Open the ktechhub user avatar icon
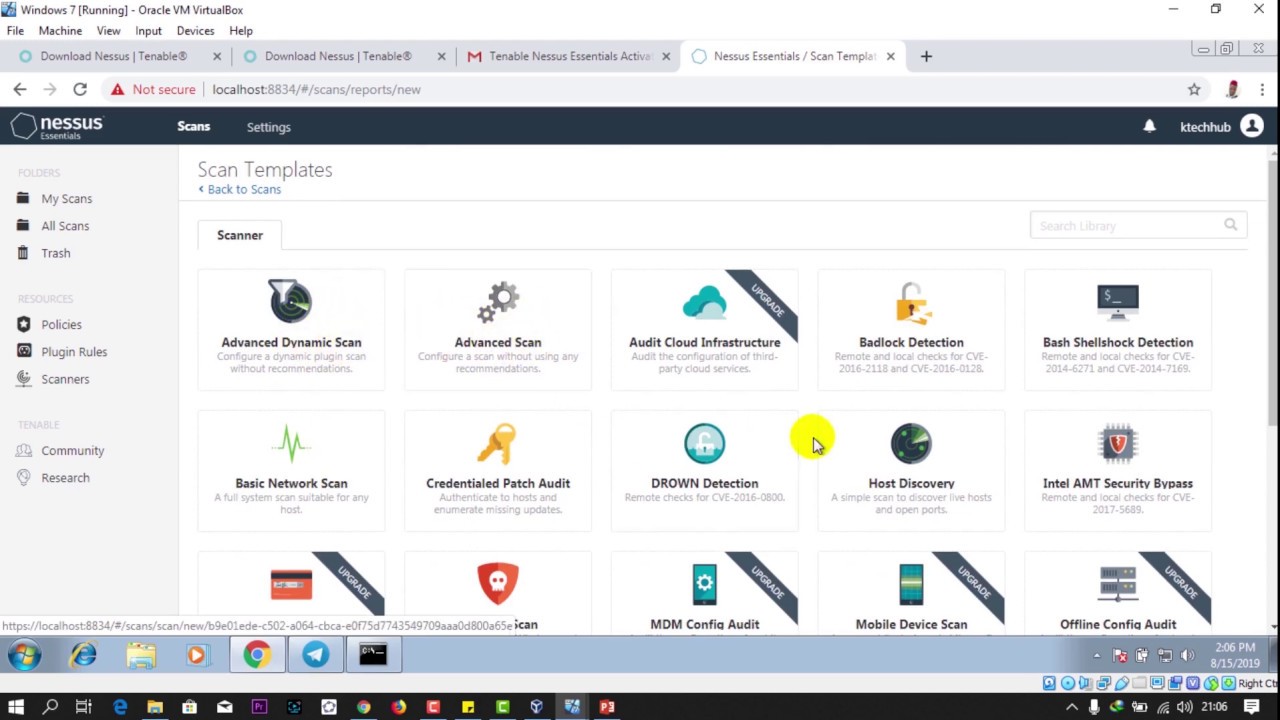 [x=1251, y=126]
